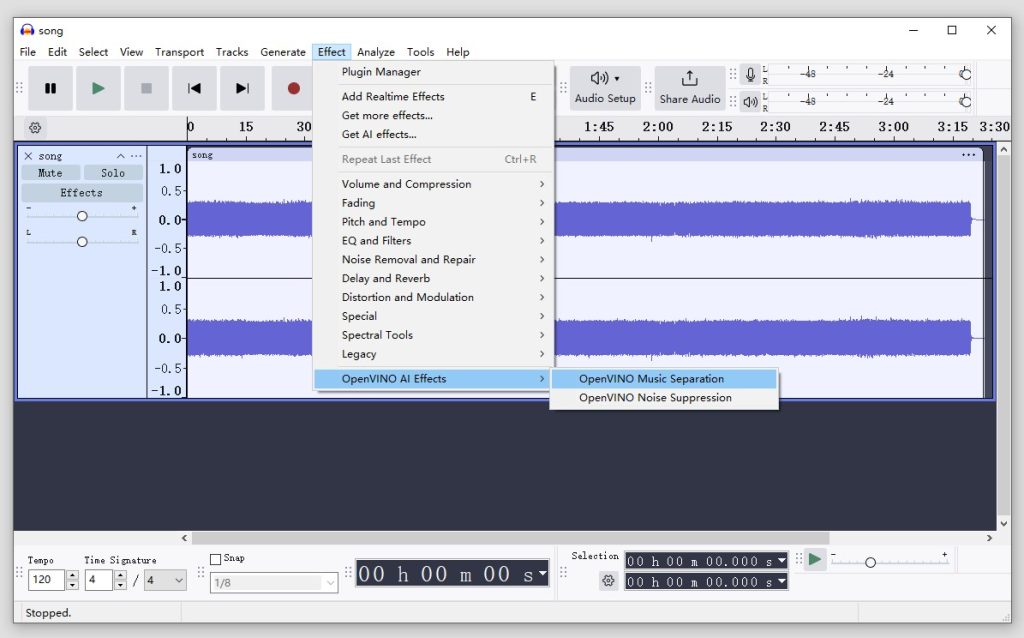Start playback with the green Play button

98,88
